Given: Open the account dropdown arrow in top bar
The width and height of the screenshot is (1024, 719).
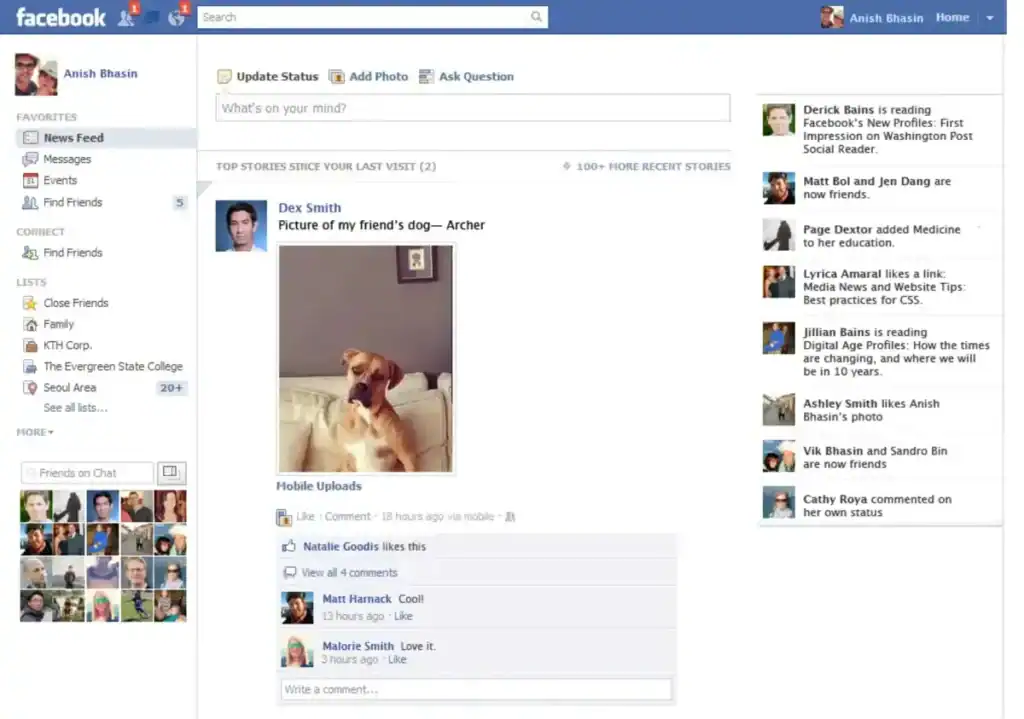Looking at the screenshot, I should tap(990, 18).
